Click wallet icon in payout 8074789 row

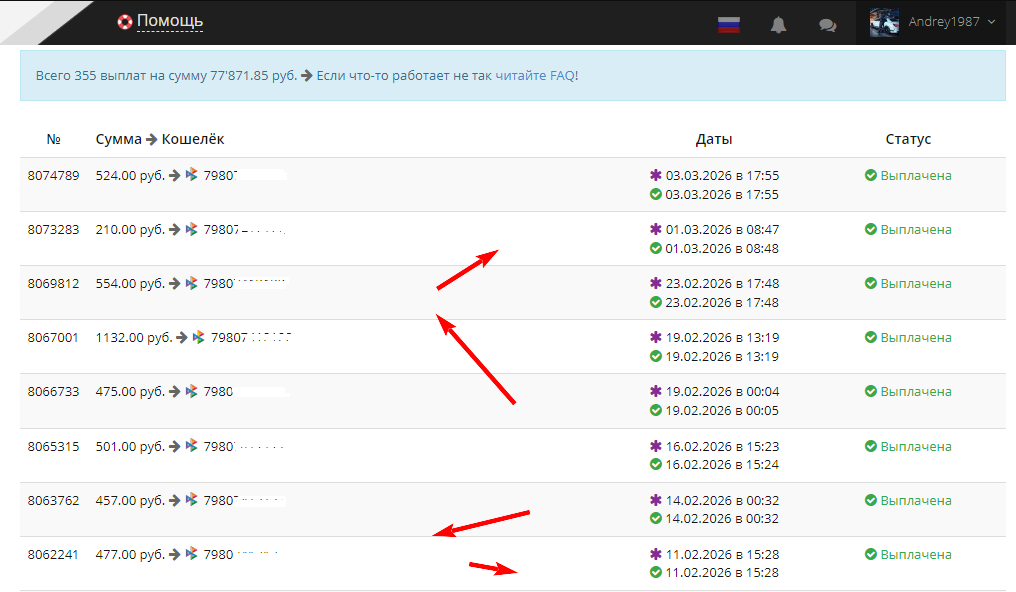[x=192, y=175]
